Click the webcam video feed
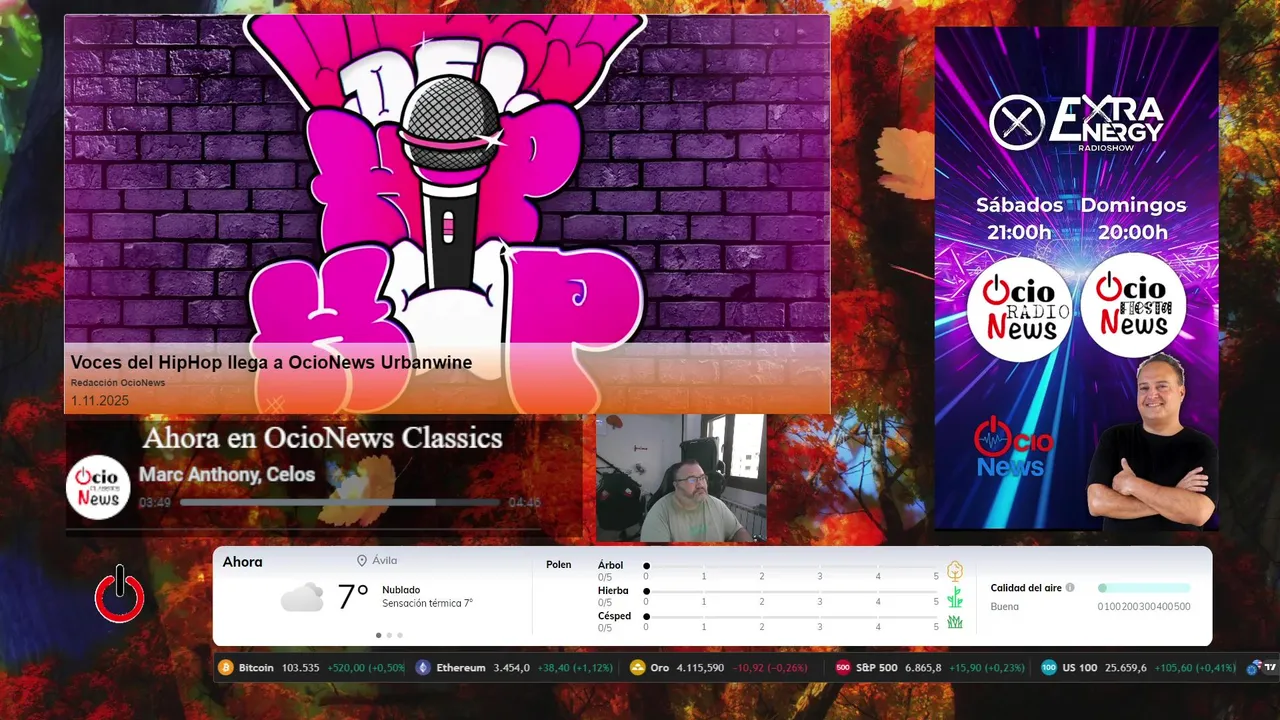Viewport: 1280px width, 720px height. [681, 478]
